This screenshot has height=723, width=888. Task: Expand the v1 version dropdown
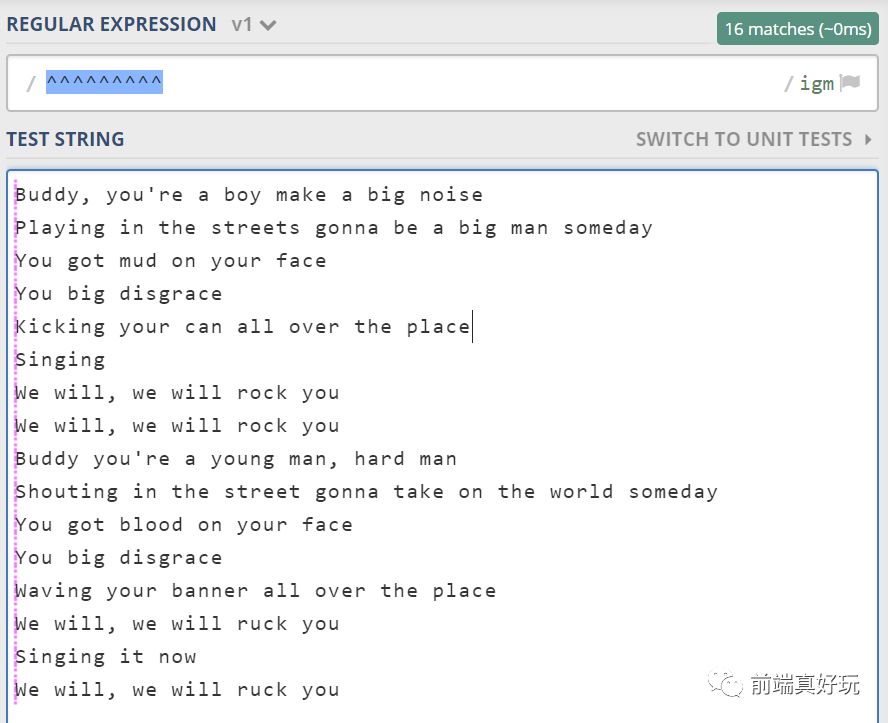[x=253, y=25]
